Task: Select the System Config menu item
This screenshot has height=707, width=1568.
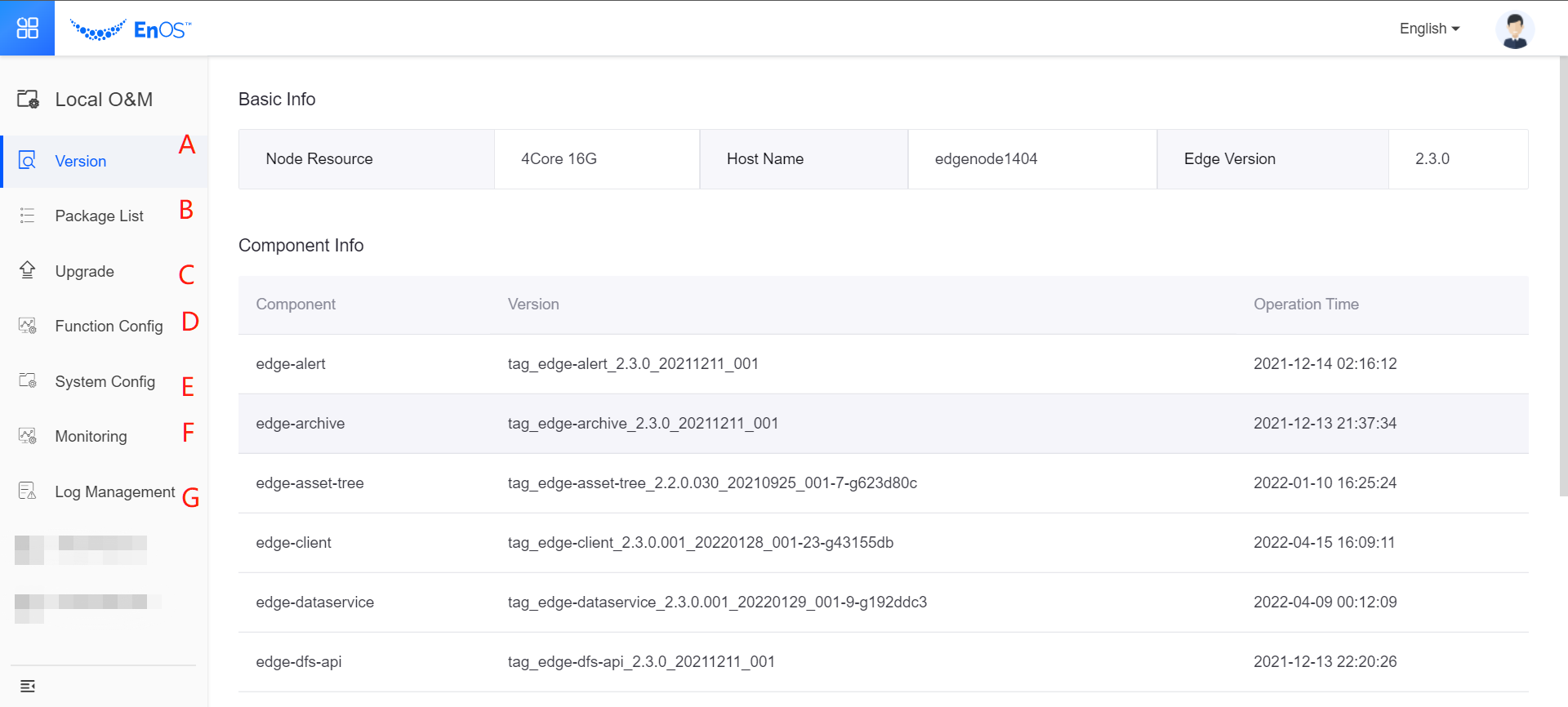Action: coord(105,381)
